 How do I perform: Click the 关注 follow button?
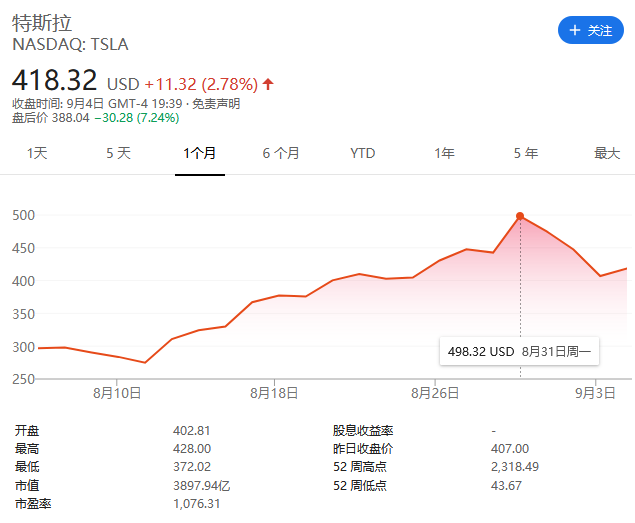pyautogui.click(x=590, y=30)
